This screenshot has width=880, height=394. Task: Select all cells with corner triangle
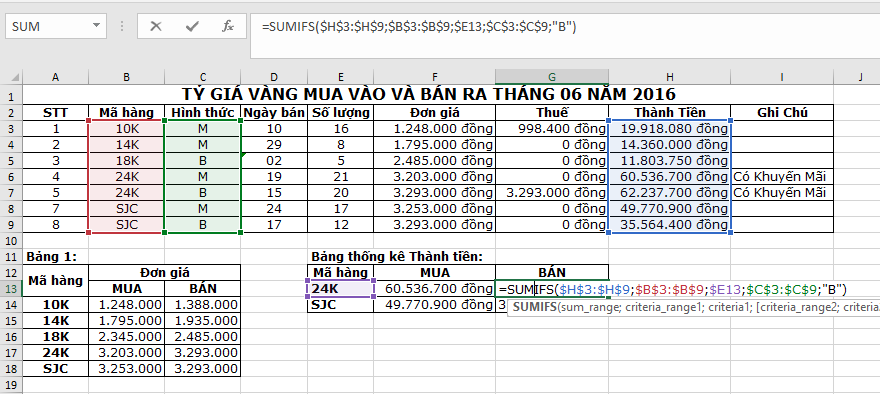11,77
